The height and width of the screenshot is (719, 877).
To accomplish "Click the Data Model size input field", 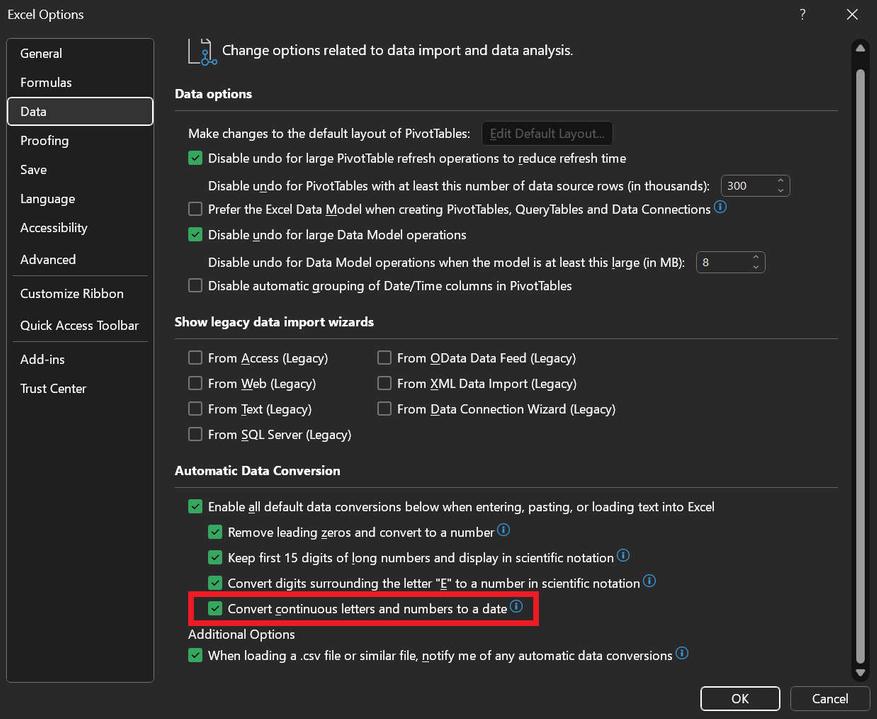I will tap(722, 262).
